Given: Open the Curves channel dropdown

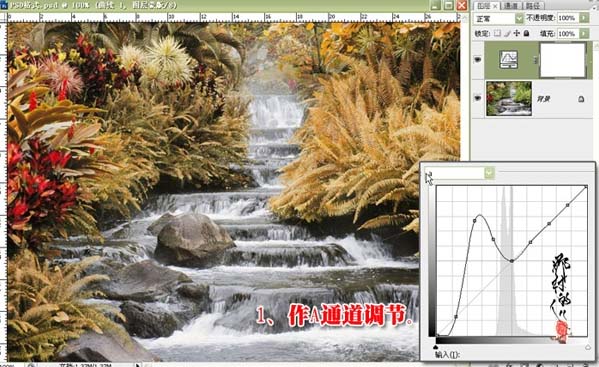Looking at the screenshot, I should 489,173.
